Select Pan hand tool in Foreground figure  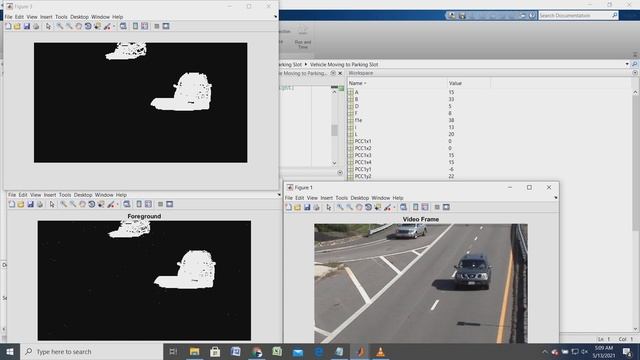tap(82, 204)
